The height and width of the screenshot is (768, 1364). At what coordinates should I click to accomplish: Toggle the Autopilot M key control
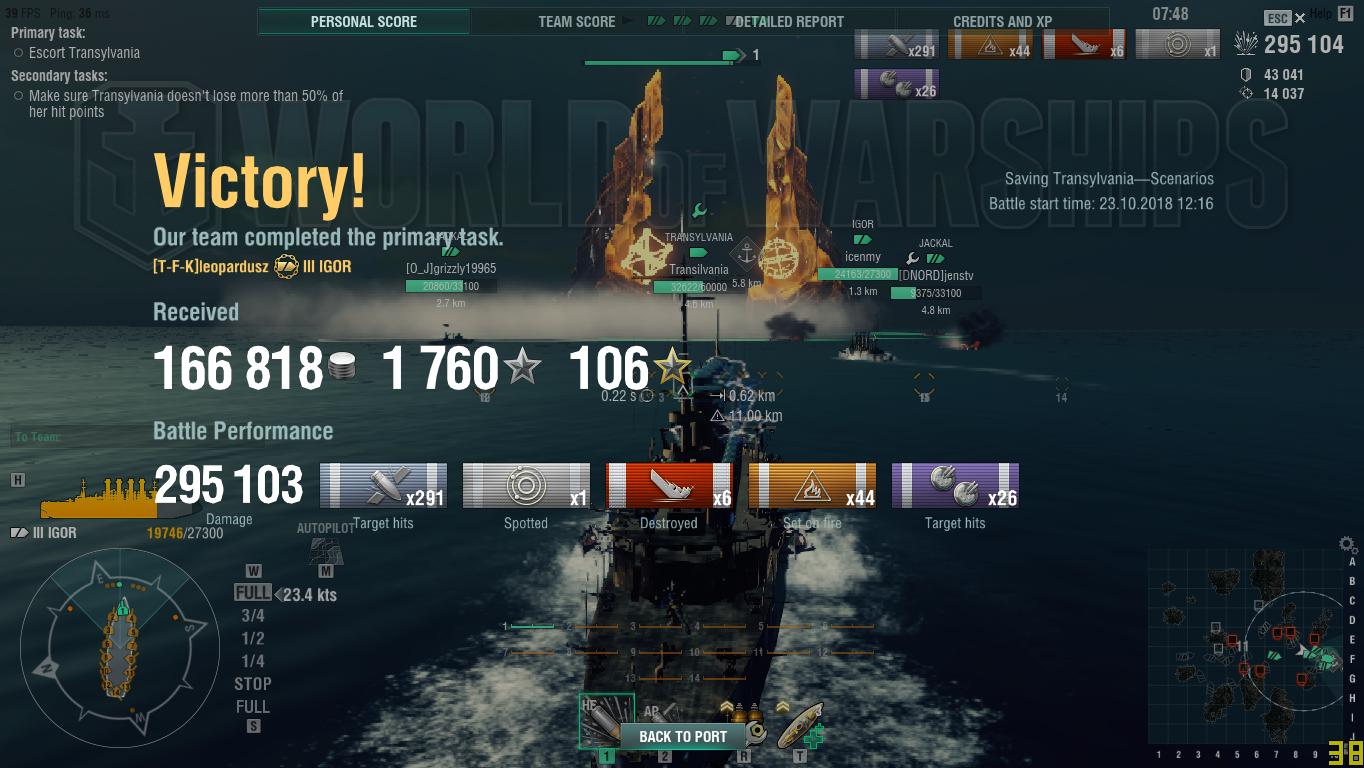pos(325,571)
